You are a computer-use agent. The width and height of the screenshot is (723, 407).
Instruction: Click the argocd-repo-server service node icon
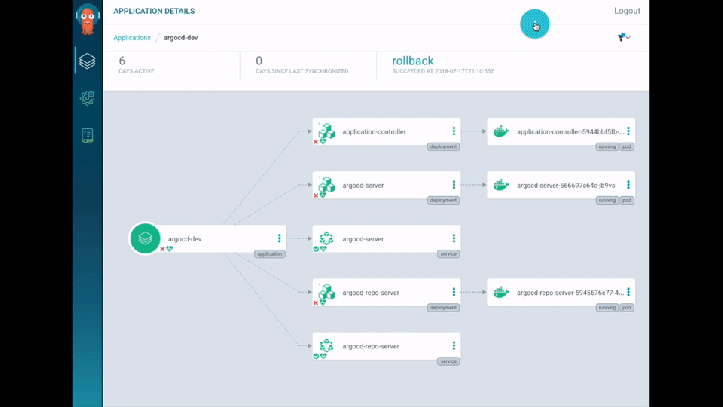coord(326,346)
